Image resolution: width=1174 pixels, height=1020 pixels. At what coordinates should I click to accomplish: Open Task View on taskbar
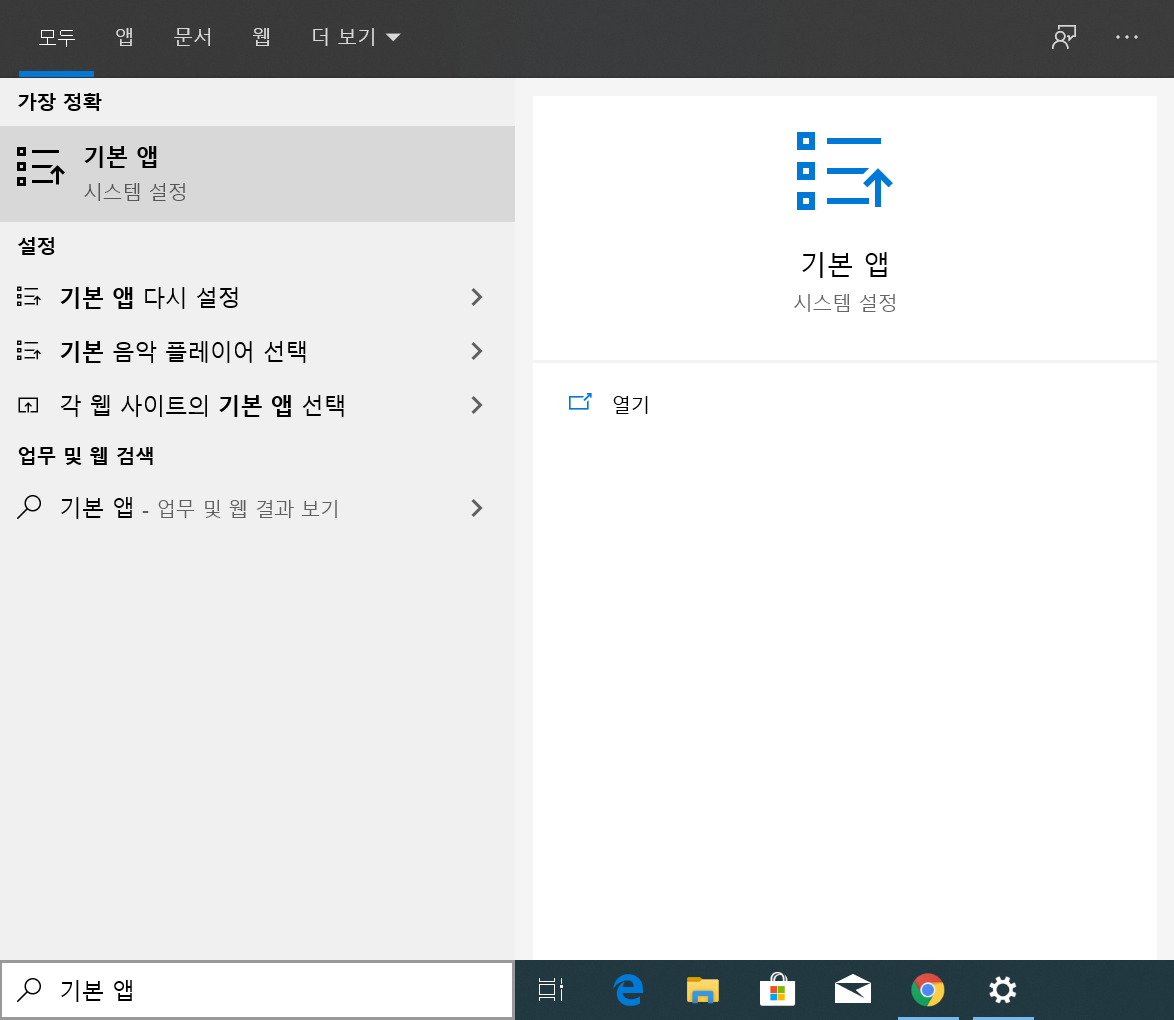pyautogui.click(x=552, y=990)
